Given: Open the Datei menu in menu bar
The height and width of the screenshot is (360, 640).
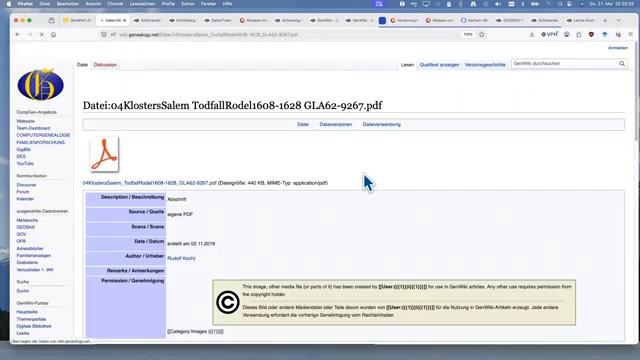Looking at the screenshot, I should (45, 4).
